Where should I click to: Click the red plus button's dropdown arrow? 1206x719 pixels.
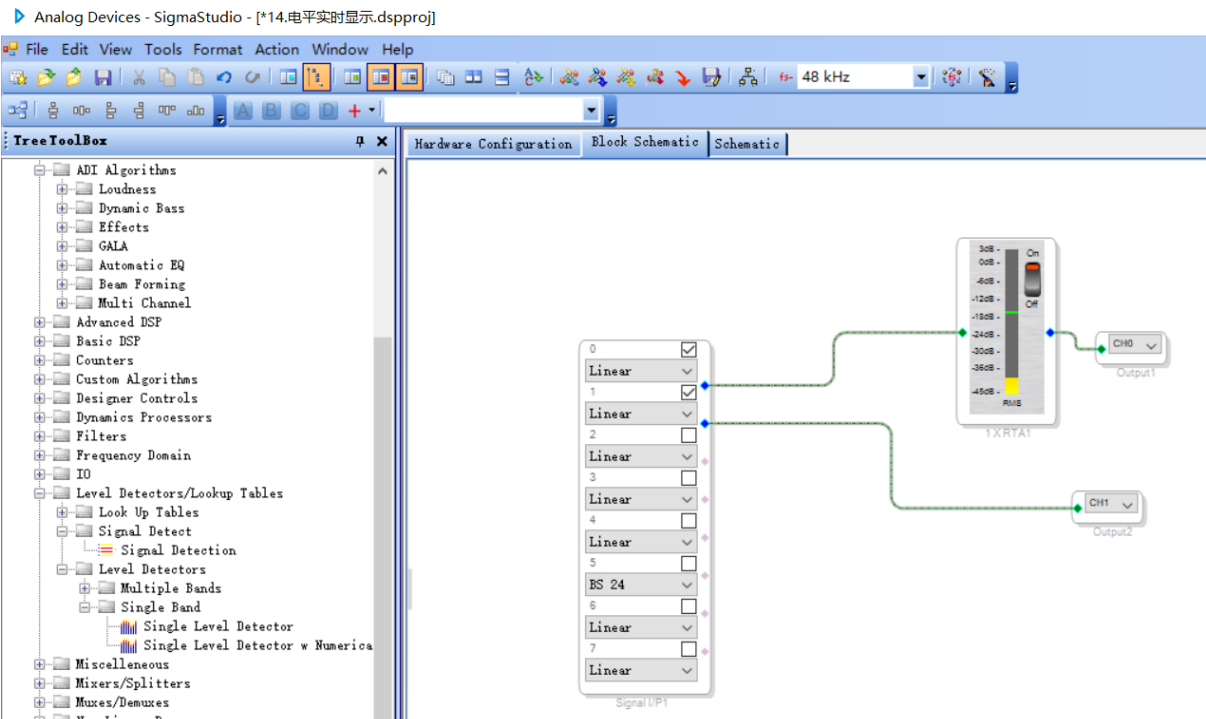point(372,110)
